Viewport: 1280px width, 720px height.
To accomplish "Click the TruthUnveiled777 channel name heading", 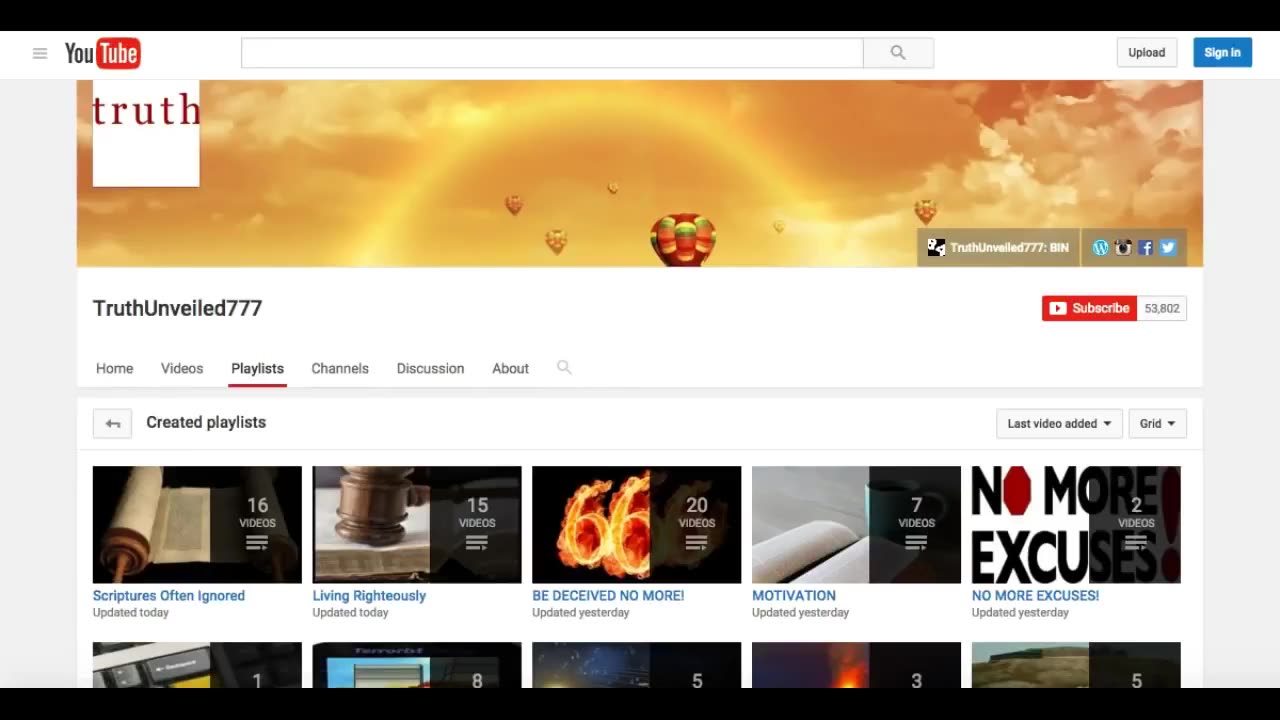I will coord(177,308).
